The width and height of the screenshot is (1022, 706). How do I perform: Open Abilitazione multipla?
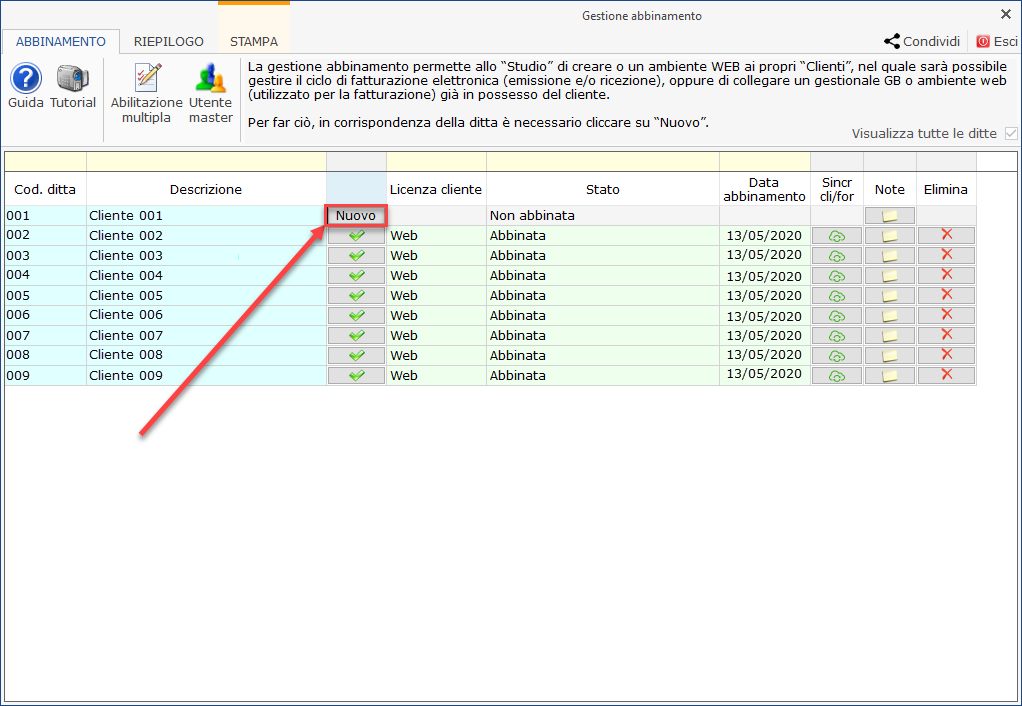pyautogui.click(x=147, y=93)
